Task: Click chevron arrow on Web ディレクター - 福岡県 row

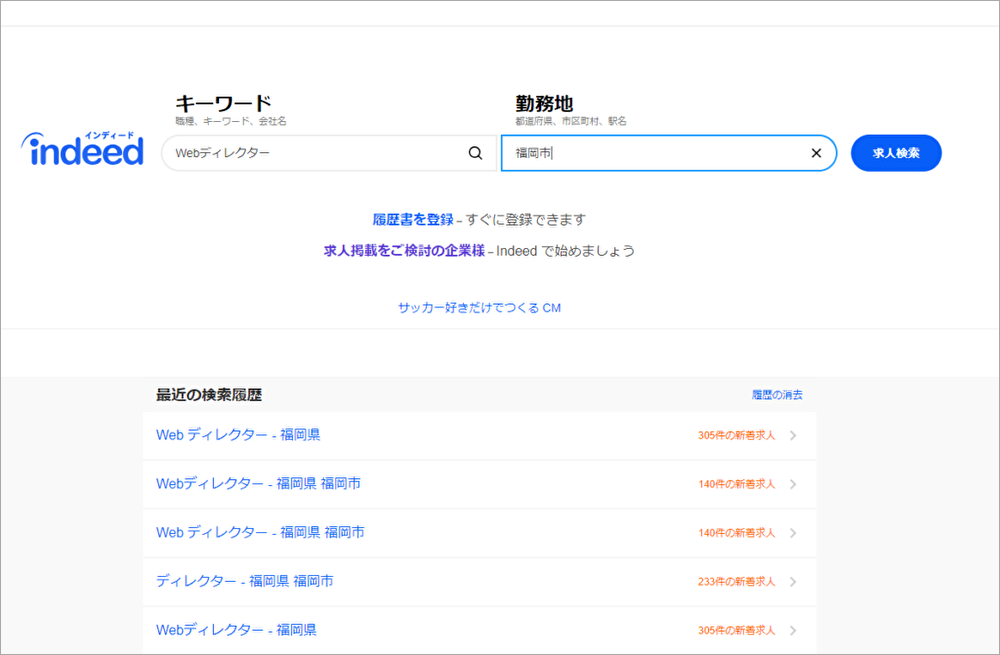Action: tap(793, 436)
